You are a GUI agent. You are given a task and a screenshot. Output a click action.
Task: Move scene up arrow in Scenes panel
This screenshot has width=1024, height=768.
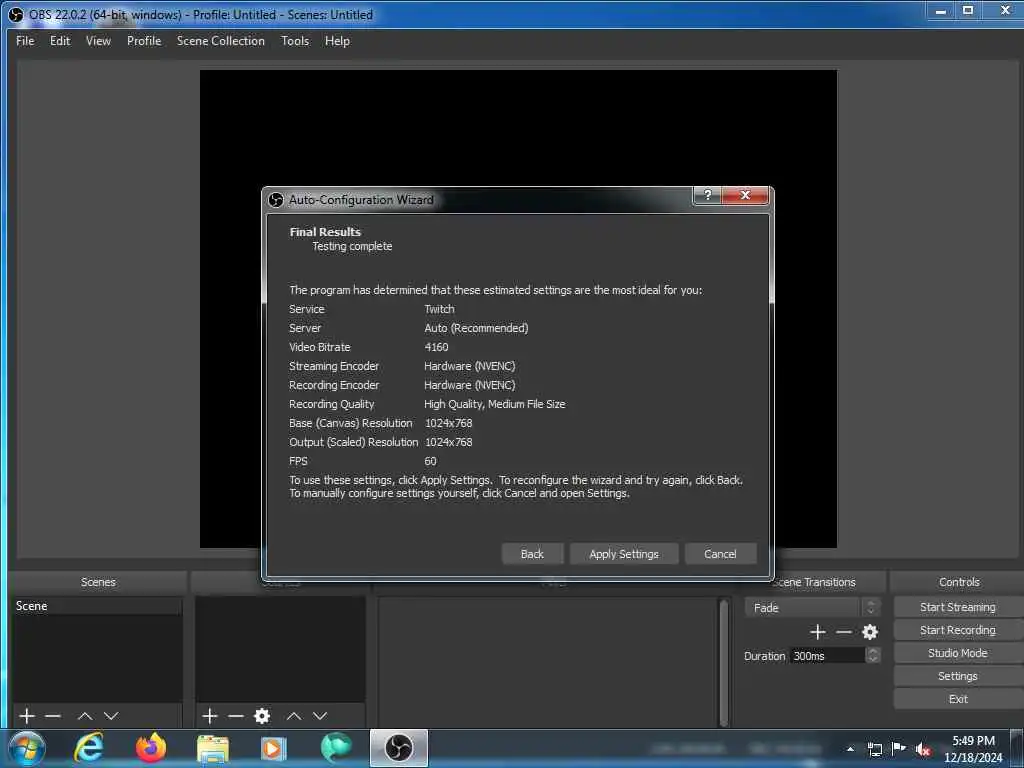85,716
